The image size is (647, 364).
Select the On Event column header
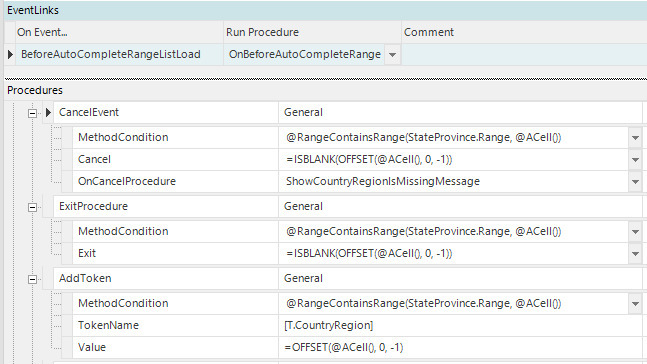pyautogui.click(x=119, y=32)
